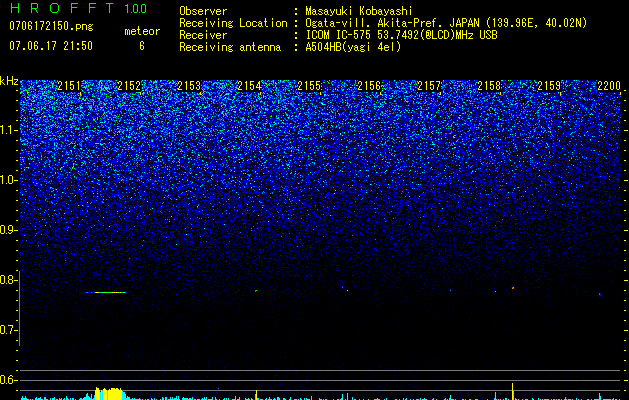Click the tall yellow spike after 2158 in bottom graph
This screenshot has height=400, width=629.
point(513,391)
